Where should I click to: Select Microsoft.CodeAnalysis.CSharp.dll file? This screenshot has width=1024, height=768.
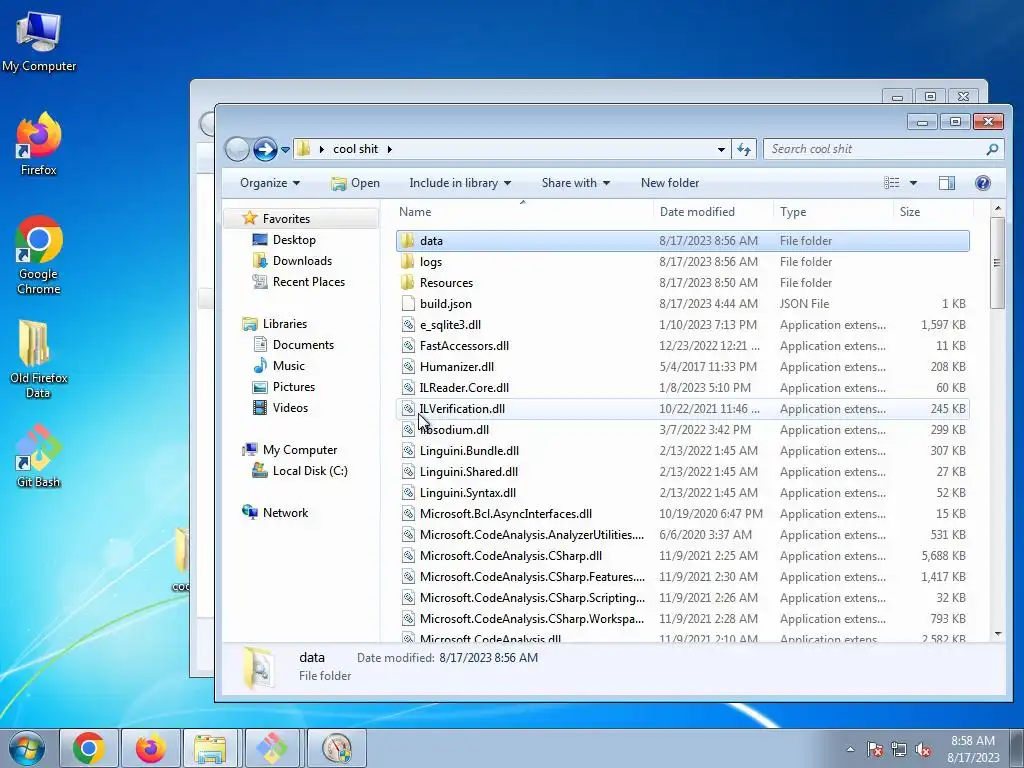tap(682, 556)
